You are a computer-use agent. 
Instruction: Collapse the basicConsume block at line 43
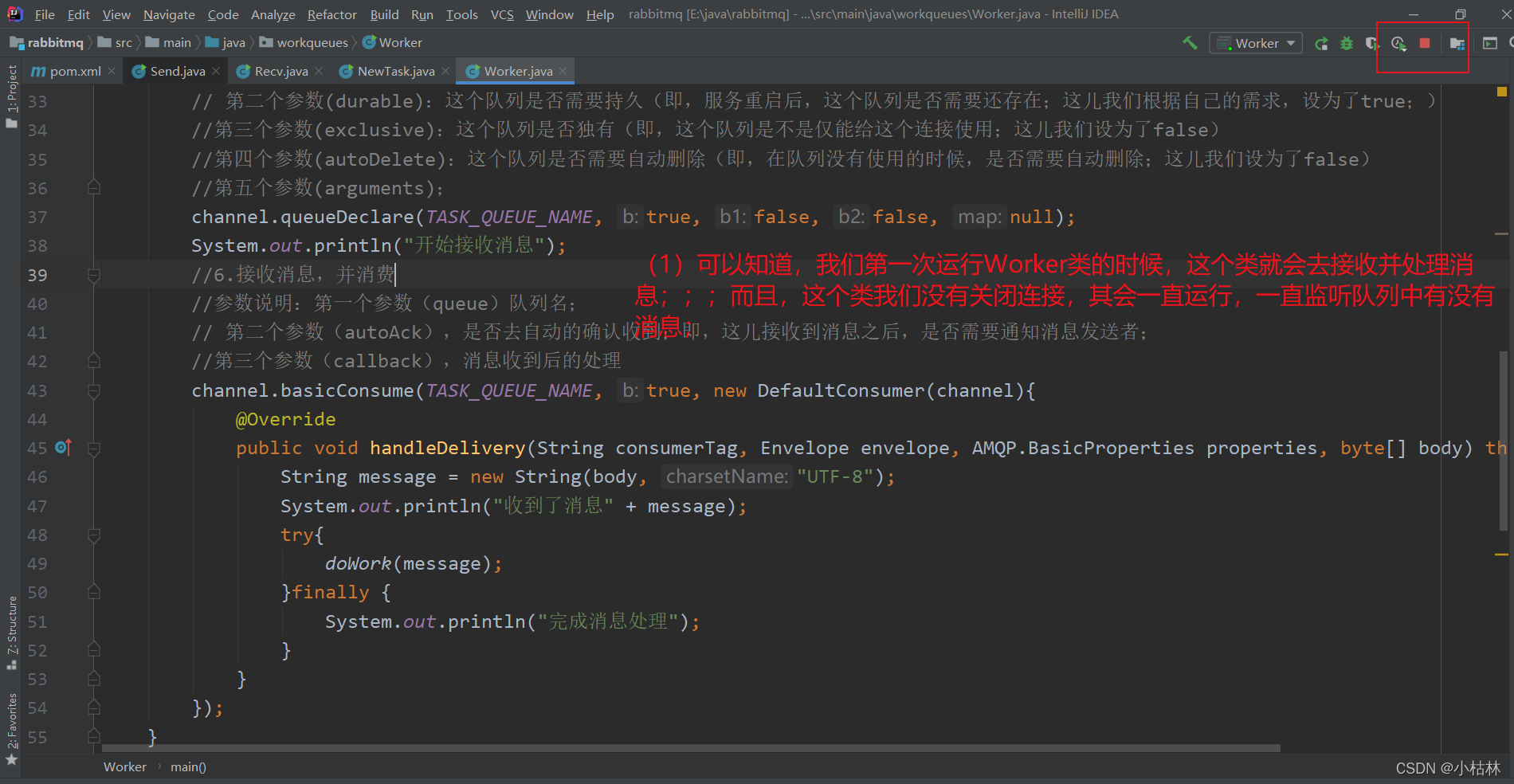pos(94,390)
